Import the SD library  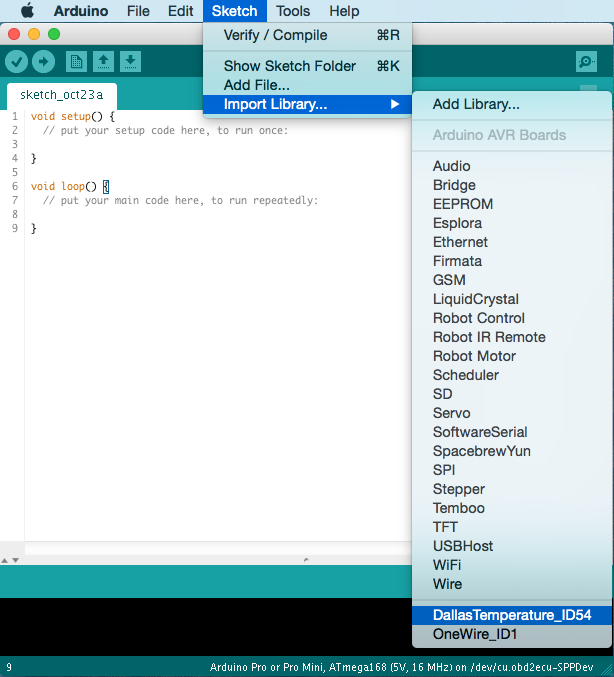click(x=512, y=394)
